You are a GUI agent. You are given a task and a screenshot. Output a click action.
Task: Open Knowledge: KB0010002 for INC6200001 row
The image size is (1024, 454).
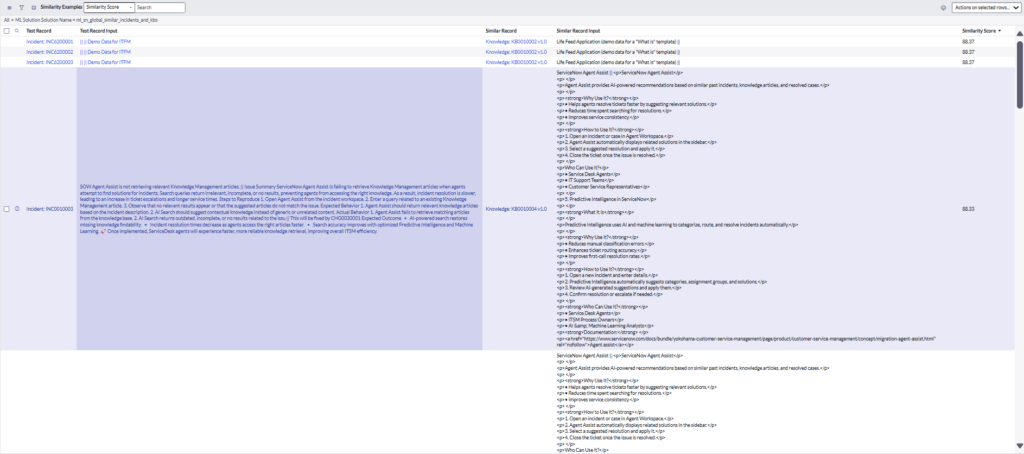(x=516, y=41)
